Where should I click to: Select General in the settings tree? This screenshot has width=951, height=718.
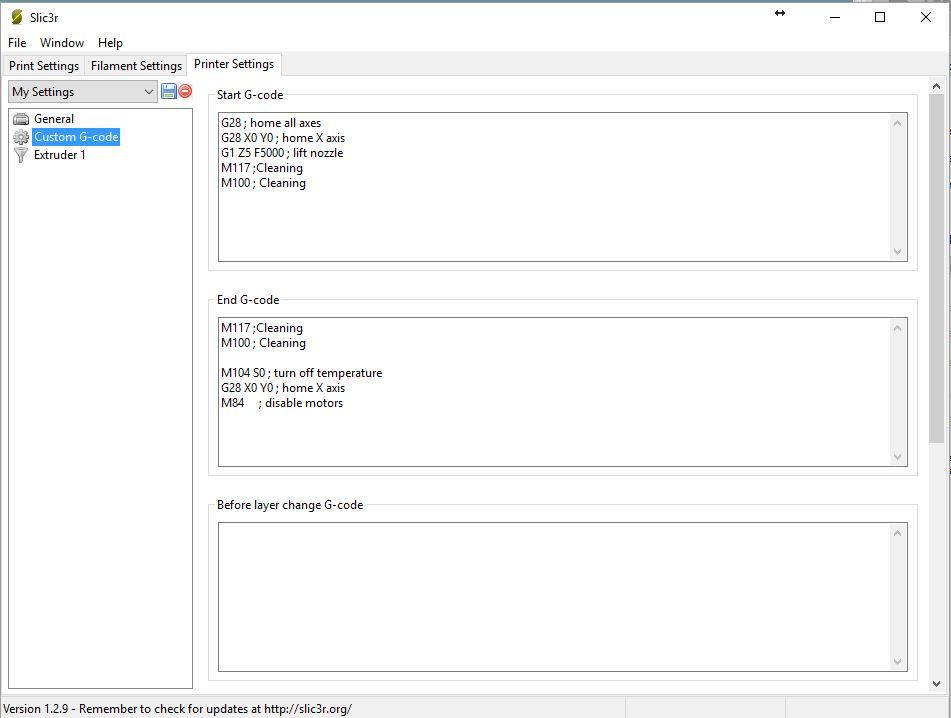[54, 119]
